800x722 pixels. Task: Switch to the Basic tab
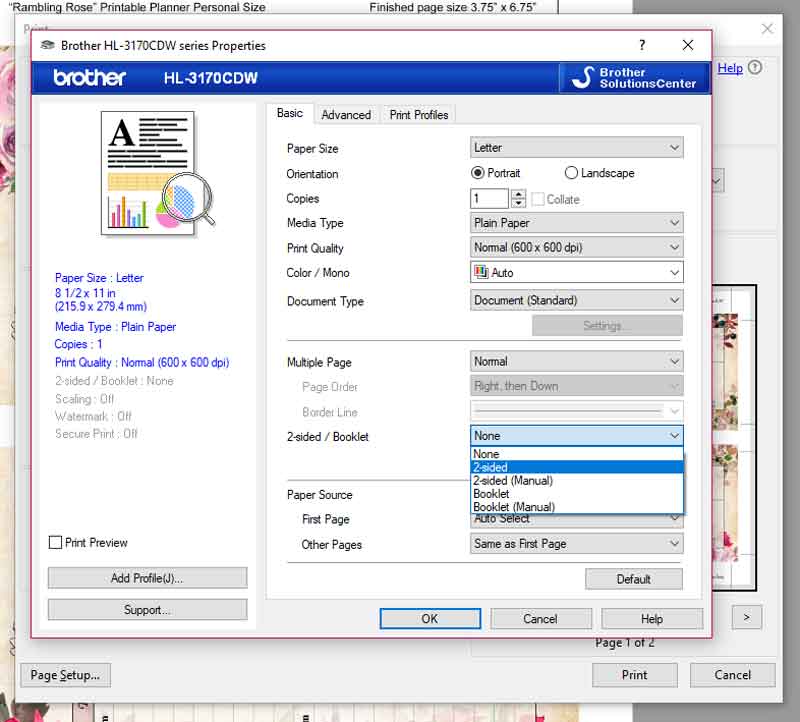point(290,113)
